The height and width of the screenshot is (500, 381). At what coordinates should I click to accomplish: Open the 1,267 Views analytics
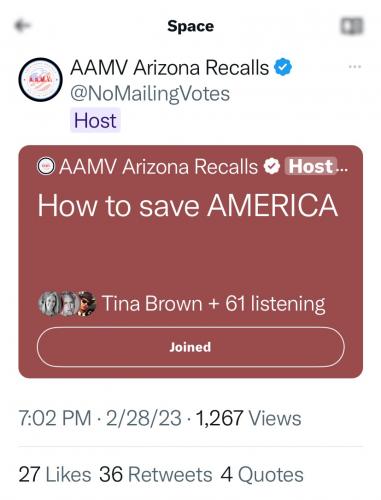point(249,418)
